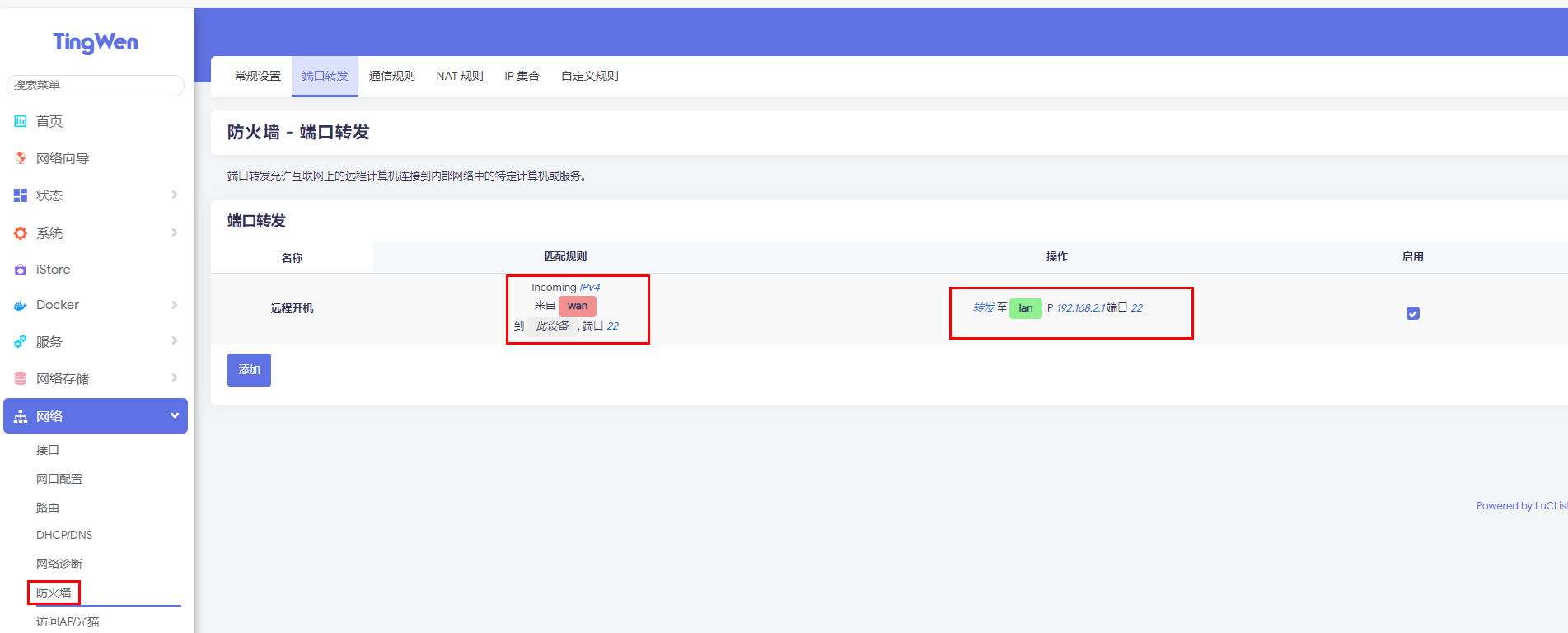Image resolution: width=1568 pixels, height=633 pixels.
Task: Open the 自定义规则 tab
Action: [x=590, y=76]
